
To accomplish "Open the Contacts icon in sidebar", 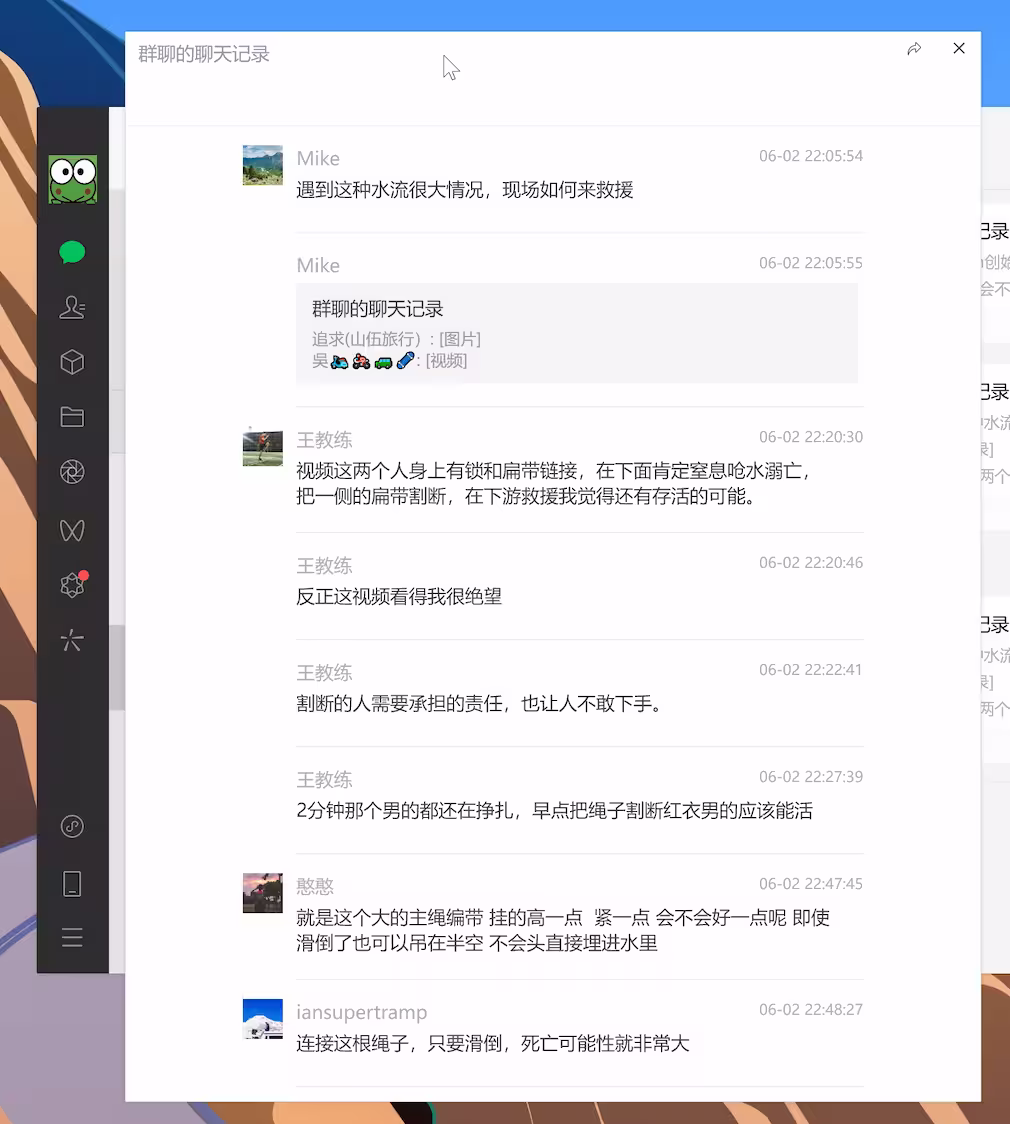I will coord(72,308).
